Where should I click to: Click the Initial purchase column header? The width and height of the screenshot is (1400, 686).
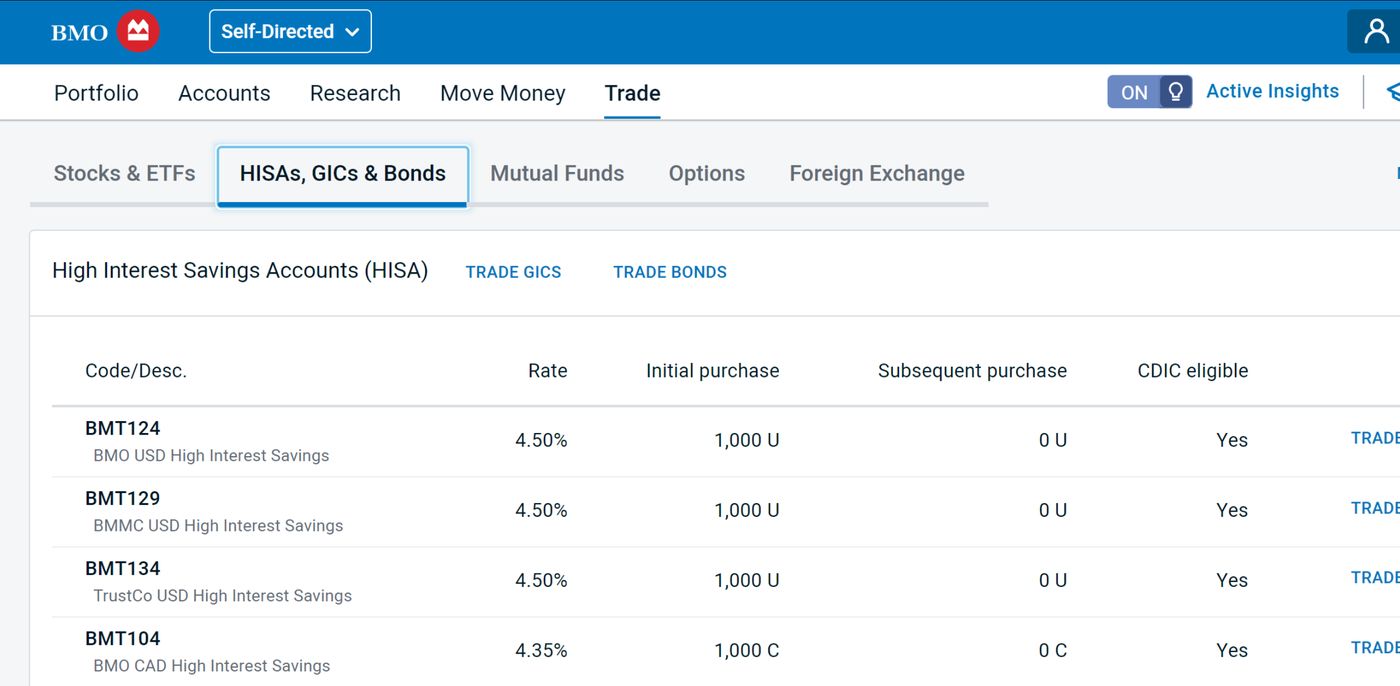point(713,371)
